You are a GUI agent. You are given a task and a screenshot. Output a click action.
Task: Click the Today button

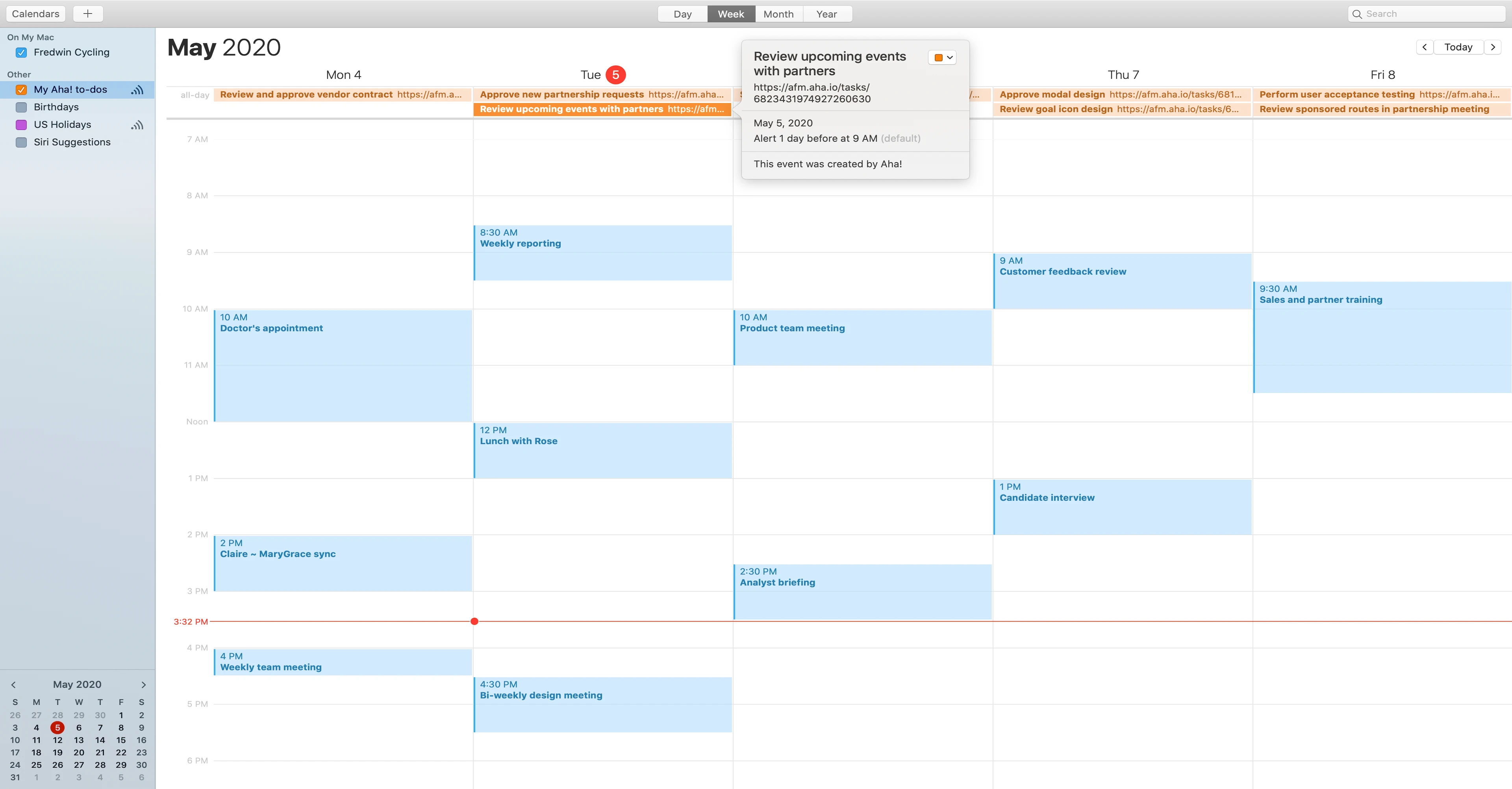[1458, 47]
